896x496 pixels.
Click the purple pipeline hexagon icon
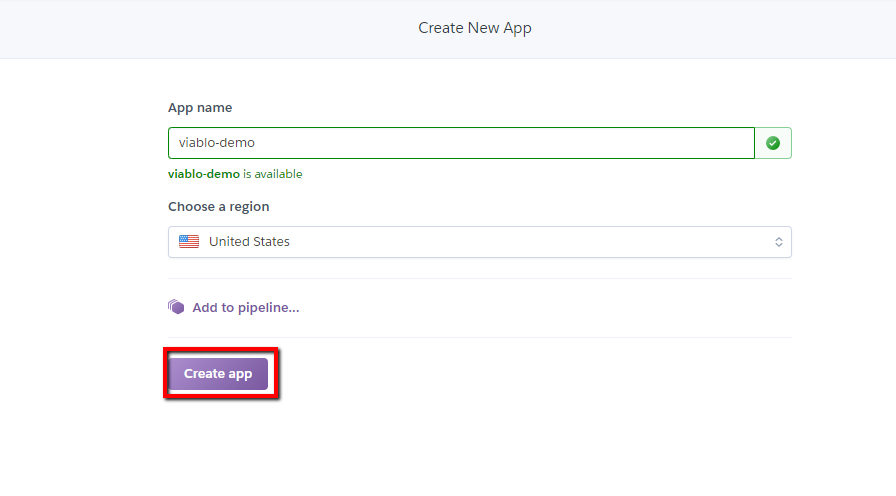click(176, 307)
